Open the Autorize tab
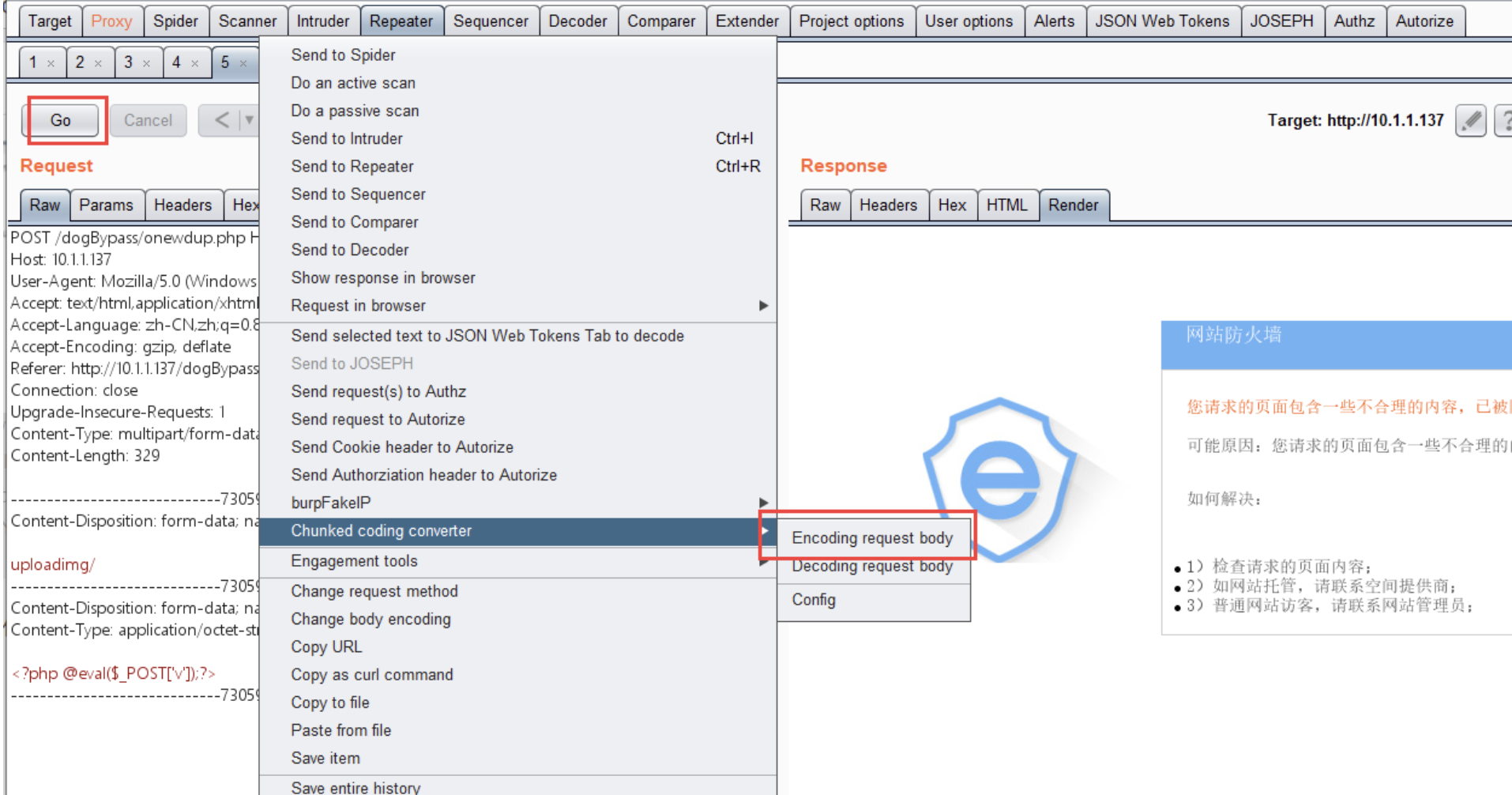The width and height of the screenshot is (1512, 795). point(1425,21)
